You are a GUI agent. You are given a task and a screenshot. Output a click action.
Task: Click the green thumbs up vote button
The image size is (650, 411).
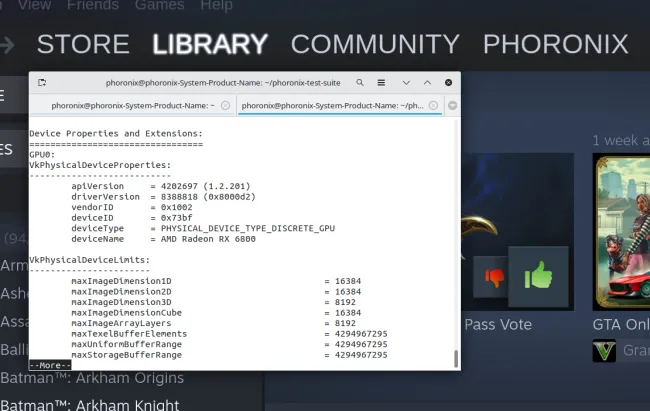(x=538, y=276)
